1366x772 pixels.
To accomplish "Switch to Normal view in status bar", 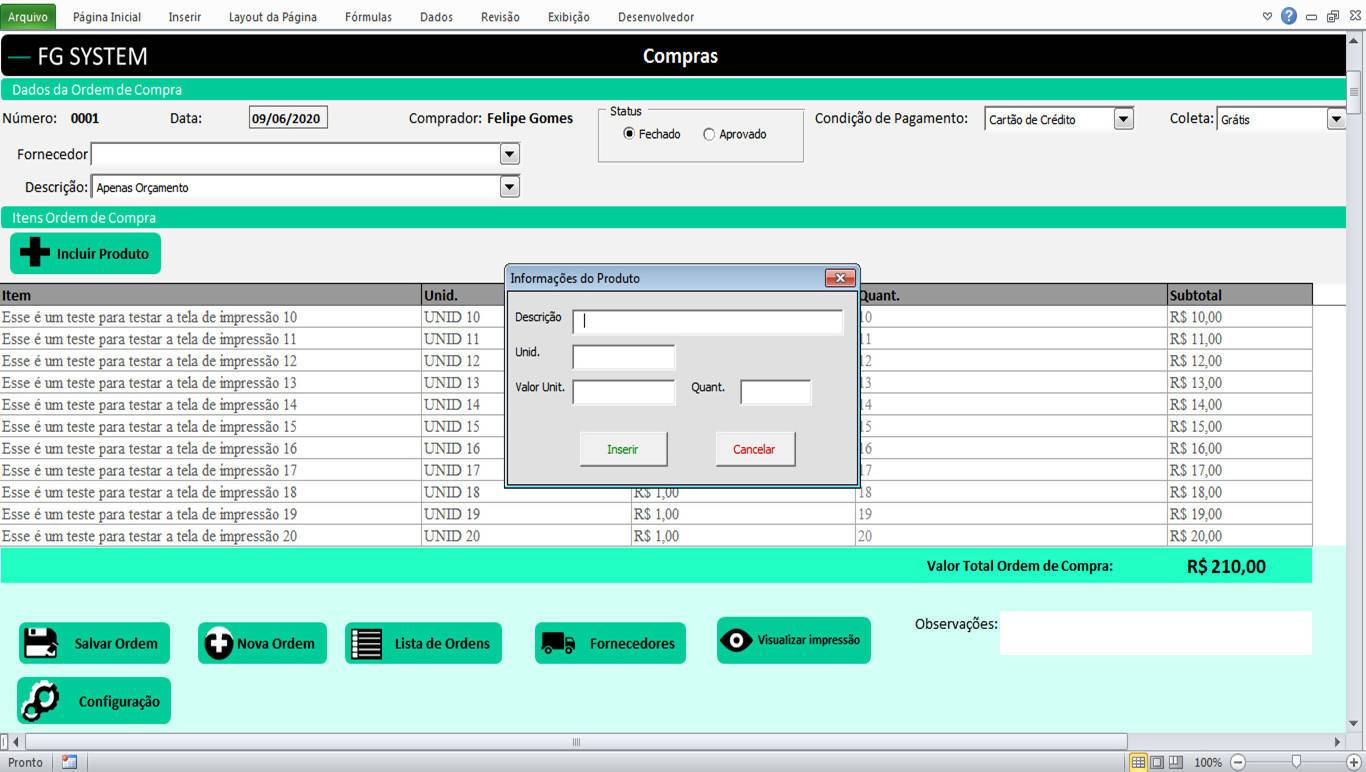I will pos(1138,762).
